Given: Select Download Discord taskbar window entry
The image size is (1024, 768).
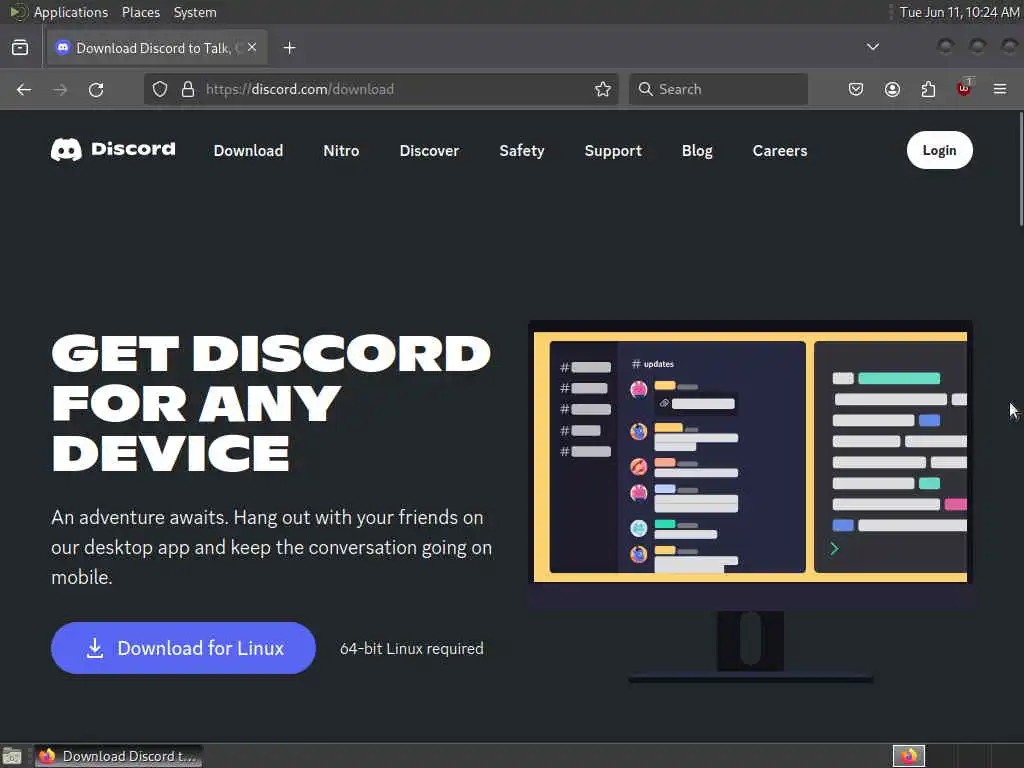Looking at the screenshot, I should 118,756.
